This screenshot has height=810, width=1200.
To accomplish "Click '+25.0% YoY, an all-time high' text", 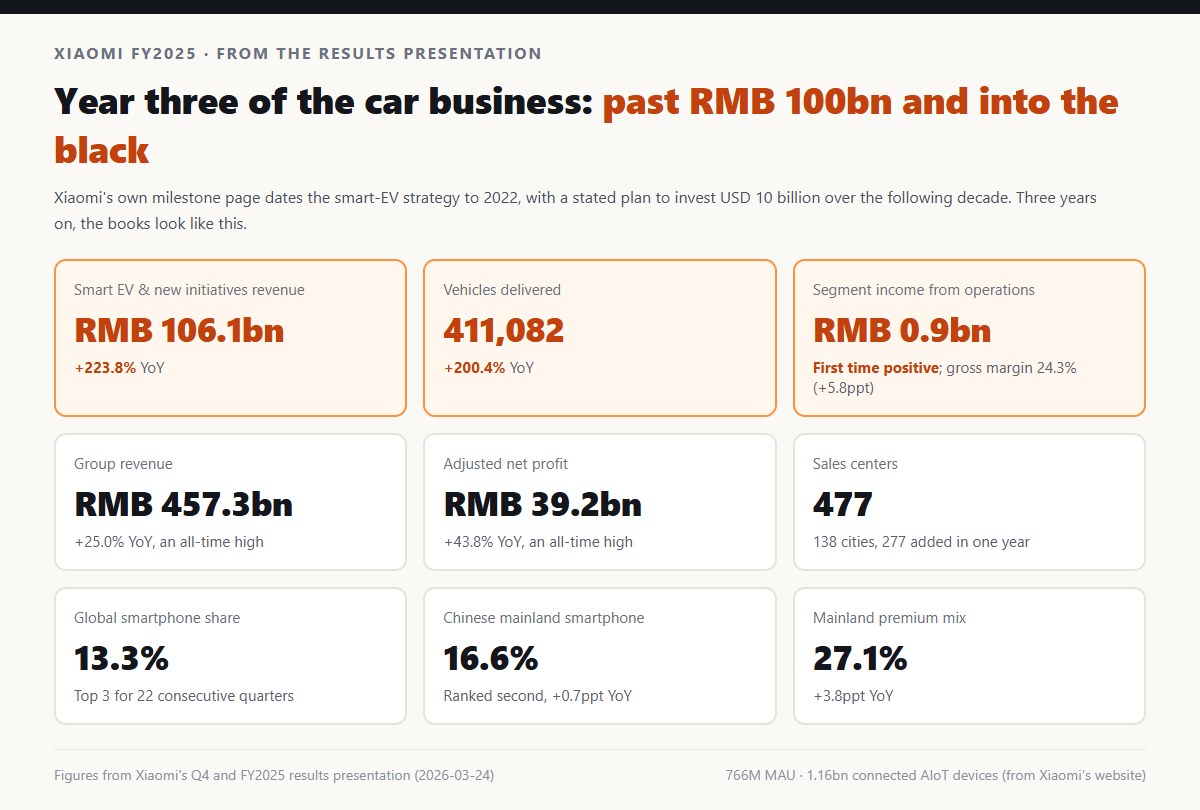I will click(169, 542).
